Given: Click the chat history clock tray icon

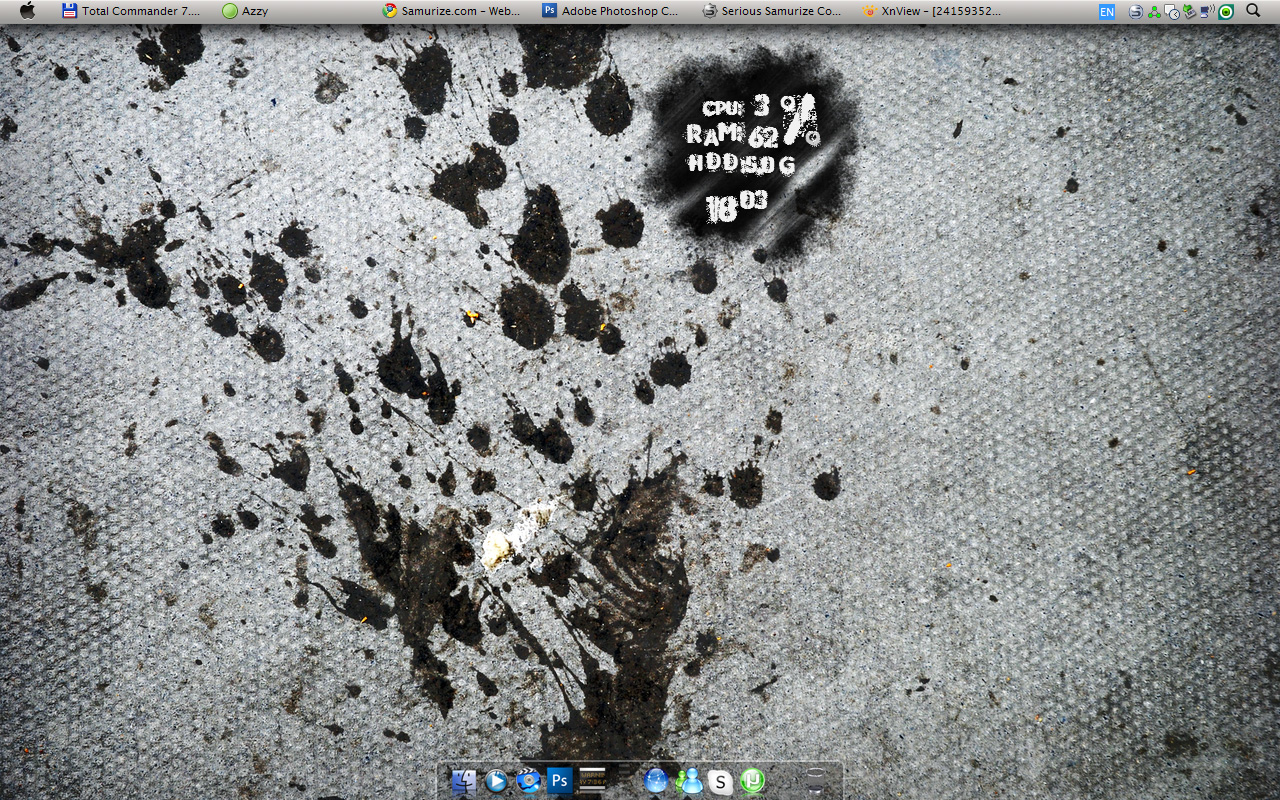Looking at the screenshot, I should (1171, 12).
